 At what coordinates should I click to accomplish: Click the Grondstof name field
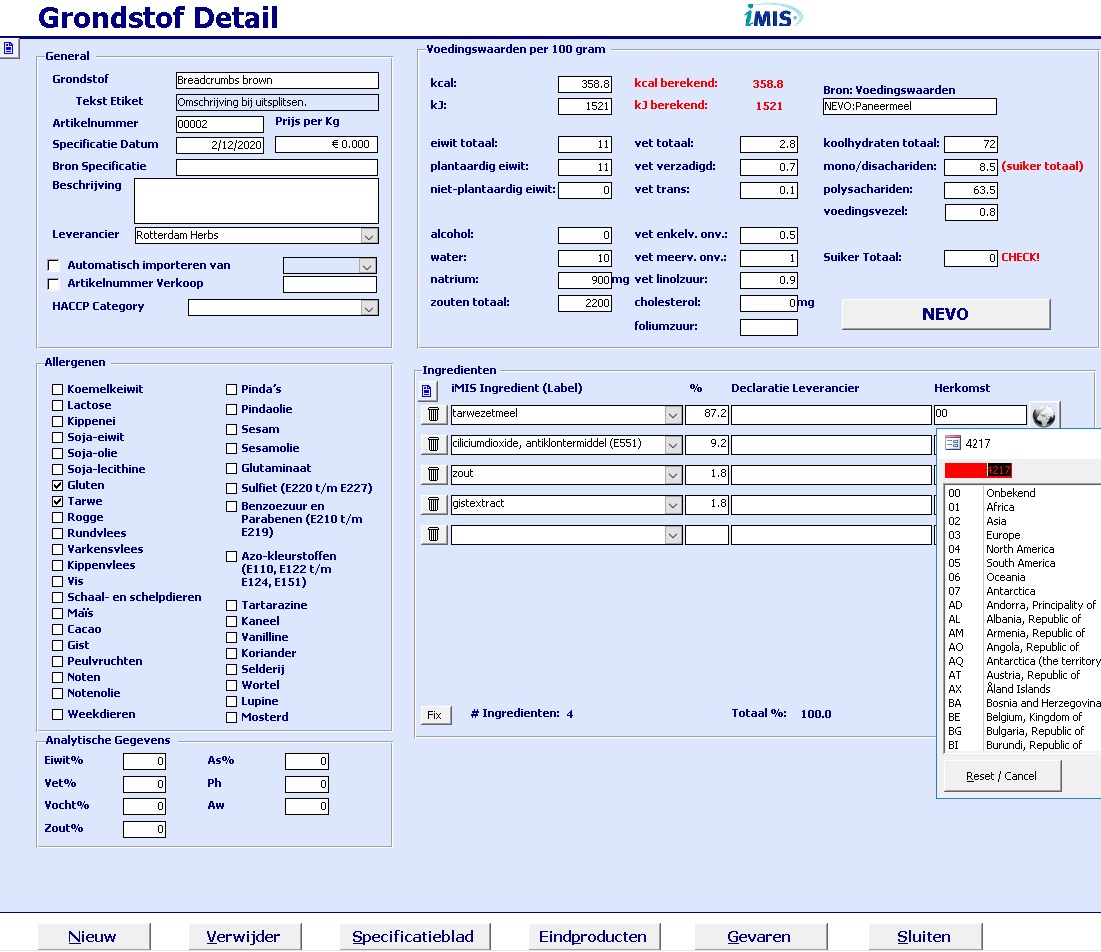coord(277,81)
